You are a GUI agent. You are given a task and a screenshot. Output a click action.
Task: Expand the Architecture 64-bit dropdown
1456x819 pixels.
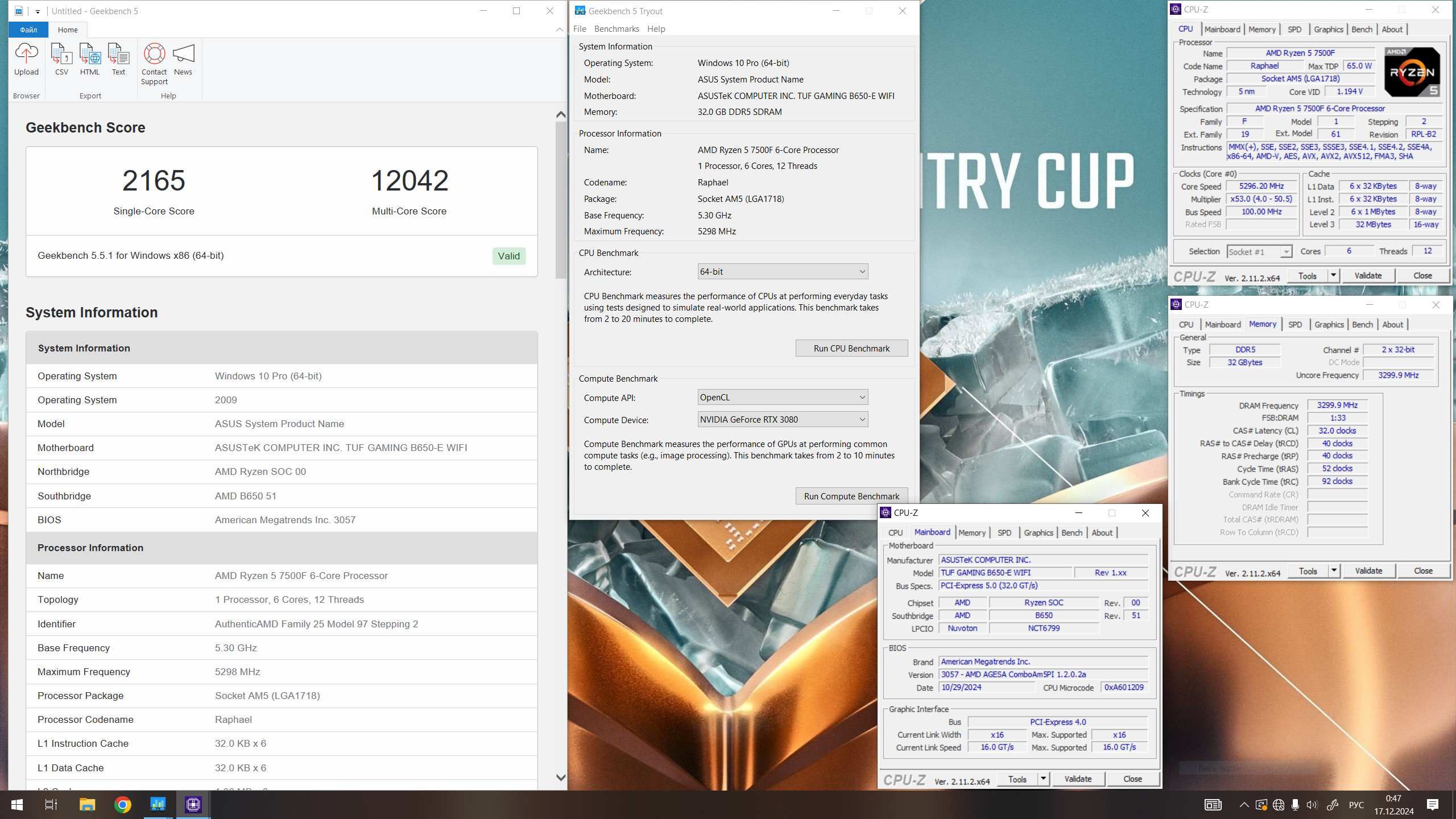pos(783,271)
